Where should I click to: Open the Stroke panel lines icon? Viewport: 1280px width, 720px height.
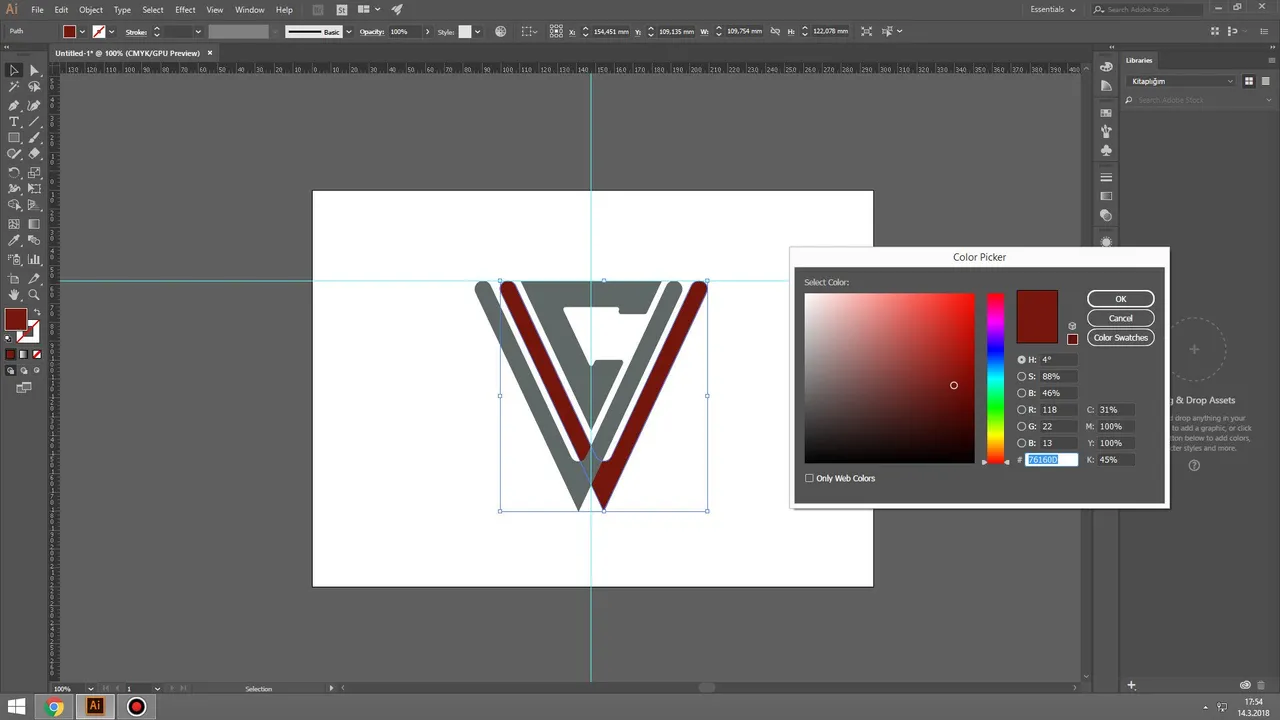(1106, 177)
